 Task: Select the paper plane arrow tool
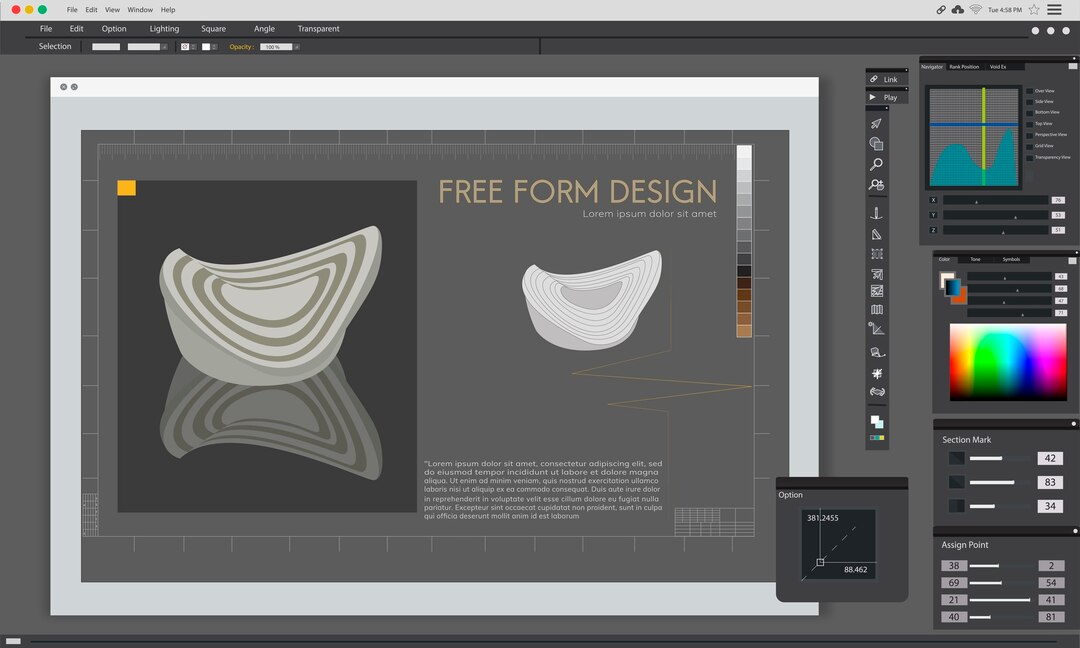tap(876, 124)
